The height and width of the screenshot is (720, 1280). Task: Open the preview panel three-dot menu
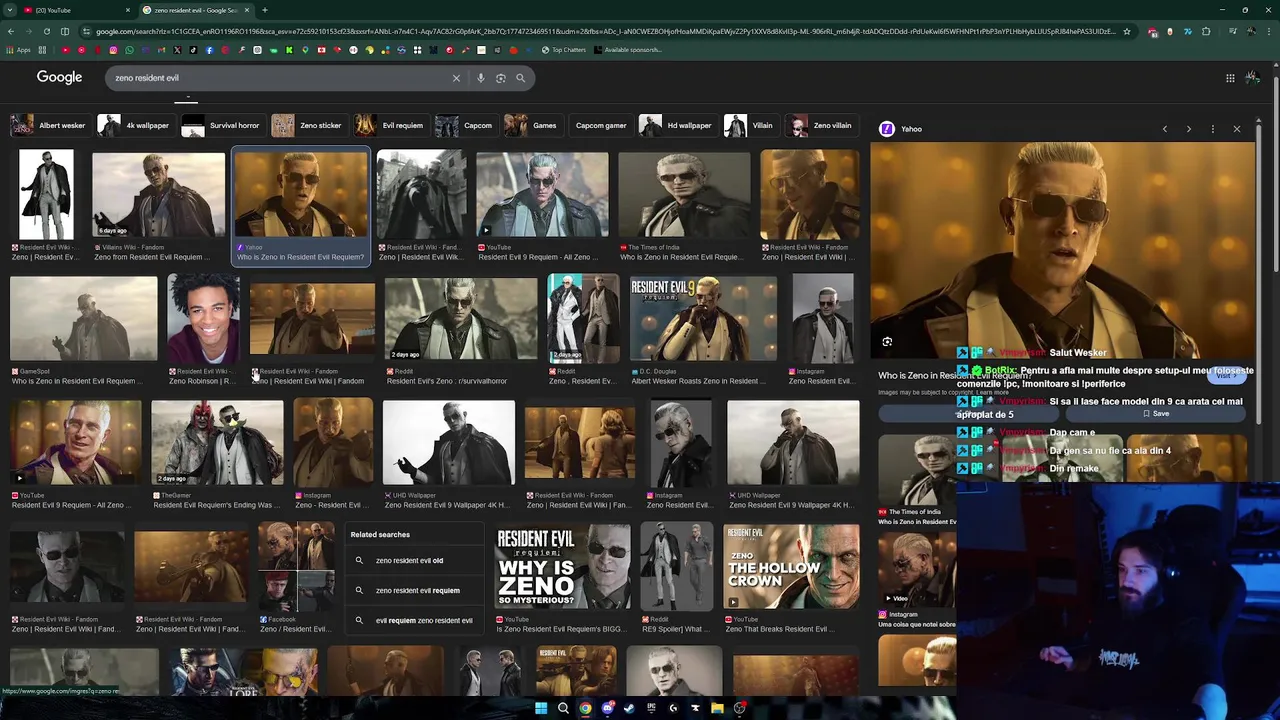(1212, 129)
